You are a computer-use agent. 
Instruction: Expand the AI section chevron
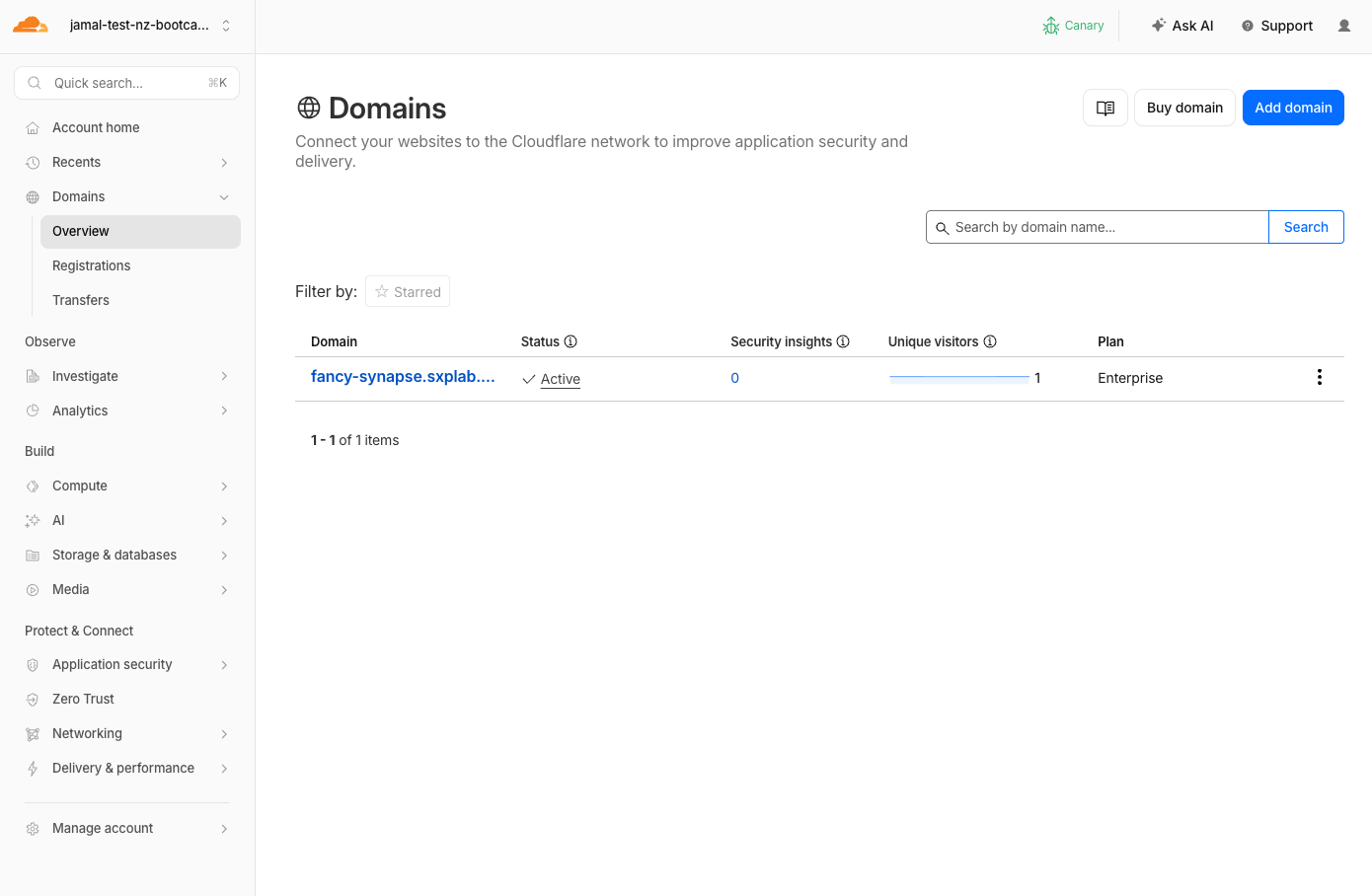point(224,521)
